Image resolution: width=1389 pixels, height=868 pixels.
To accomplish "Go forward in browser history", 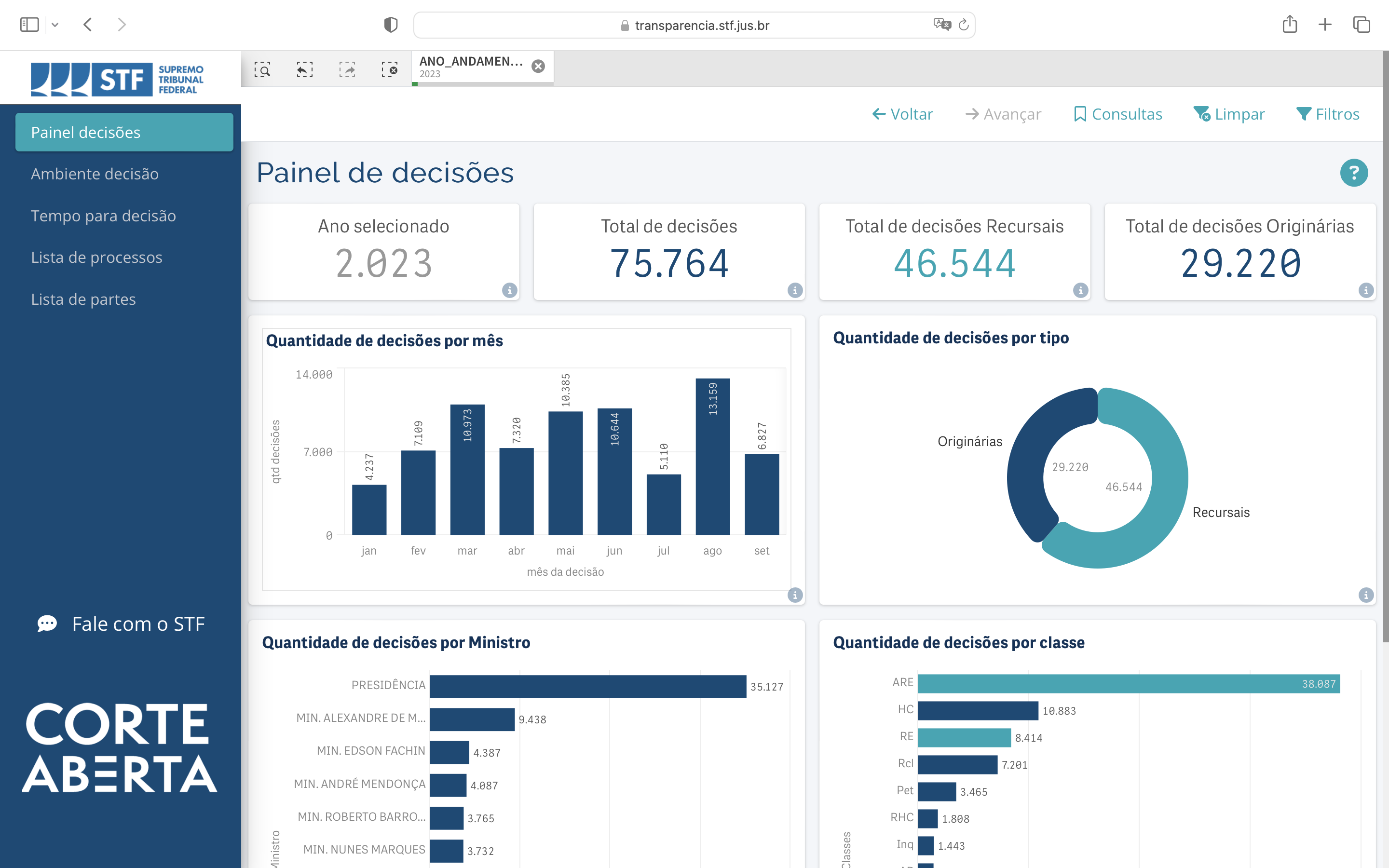I will [x=122, y=25].
